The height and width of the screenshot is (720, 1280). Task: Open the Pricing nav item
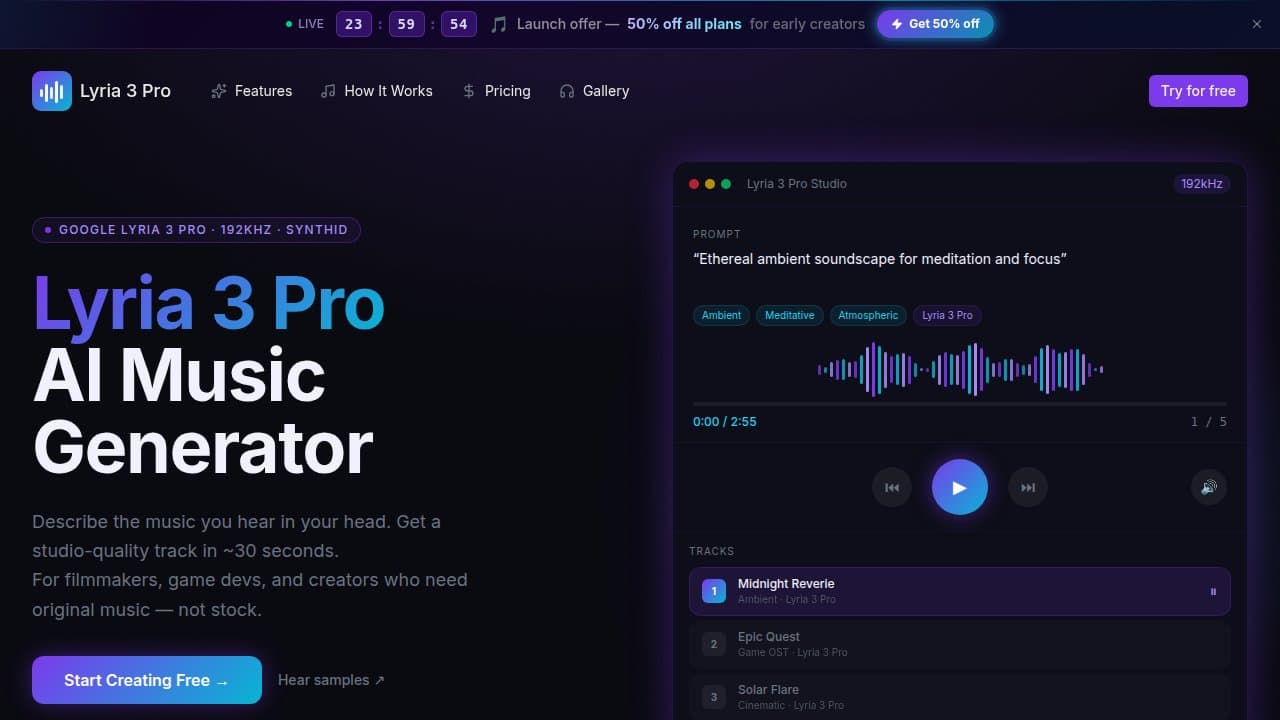(x=496, y=91)
